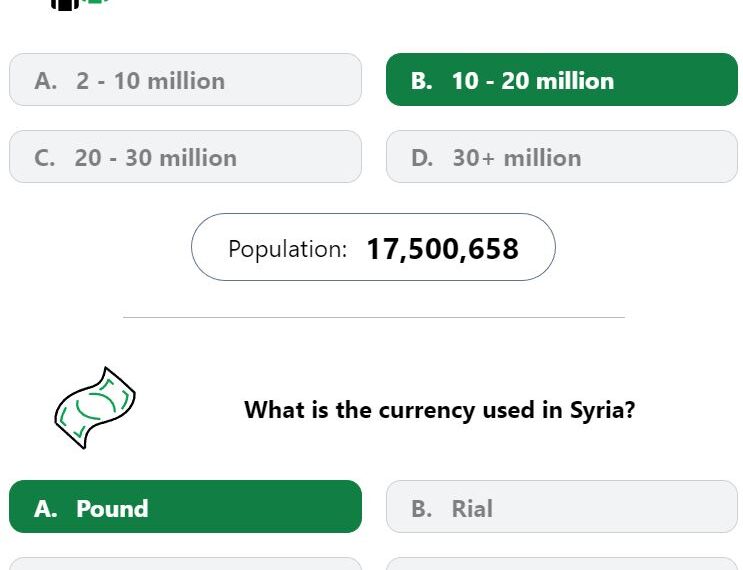Choose "Pound" as Syria's currency
The height and width of the screenshot is (570, 743).
pyautogui.click(x=185, y=507)
